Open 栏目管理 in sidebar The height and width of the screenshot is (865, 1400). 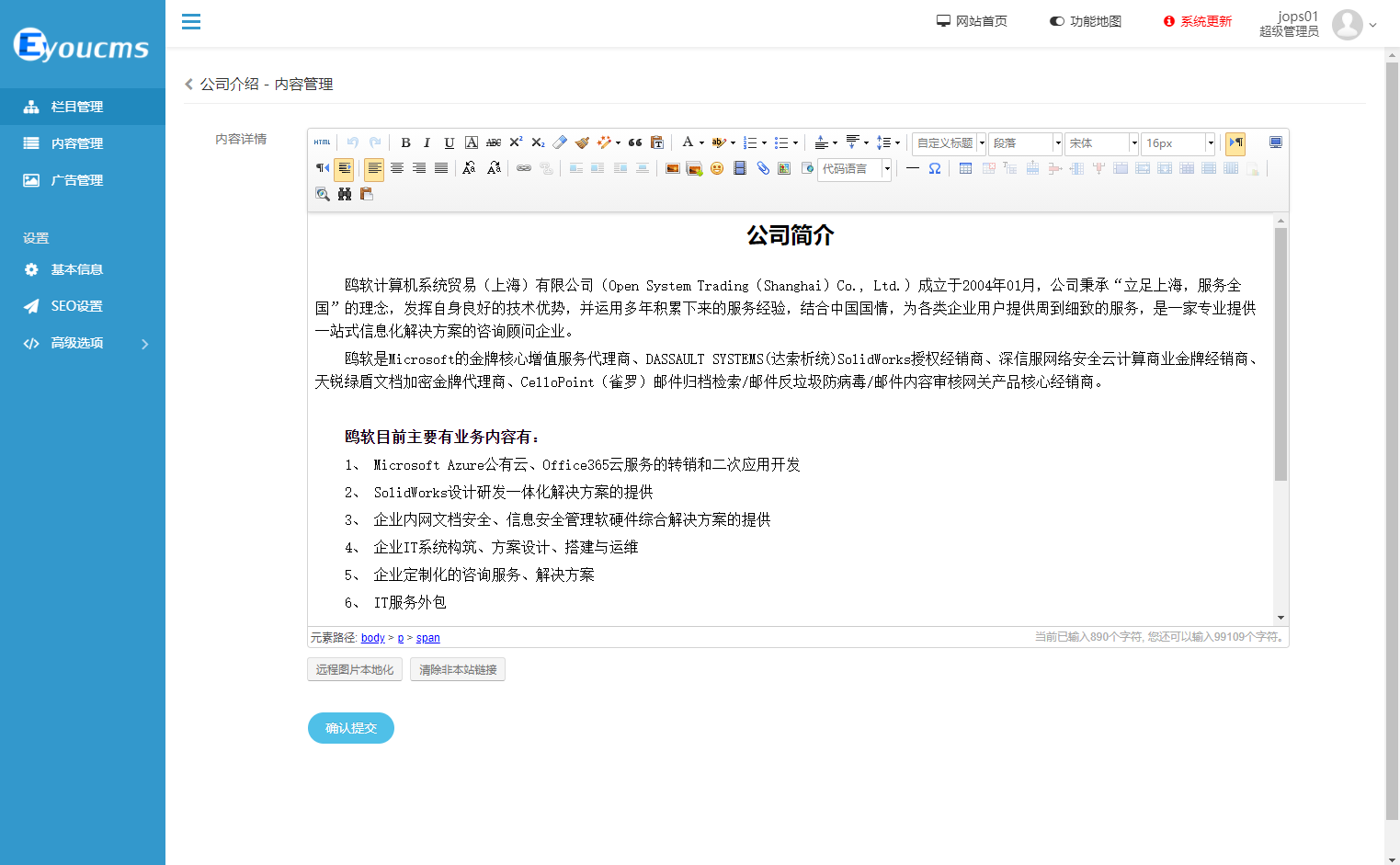click(83, 107)
